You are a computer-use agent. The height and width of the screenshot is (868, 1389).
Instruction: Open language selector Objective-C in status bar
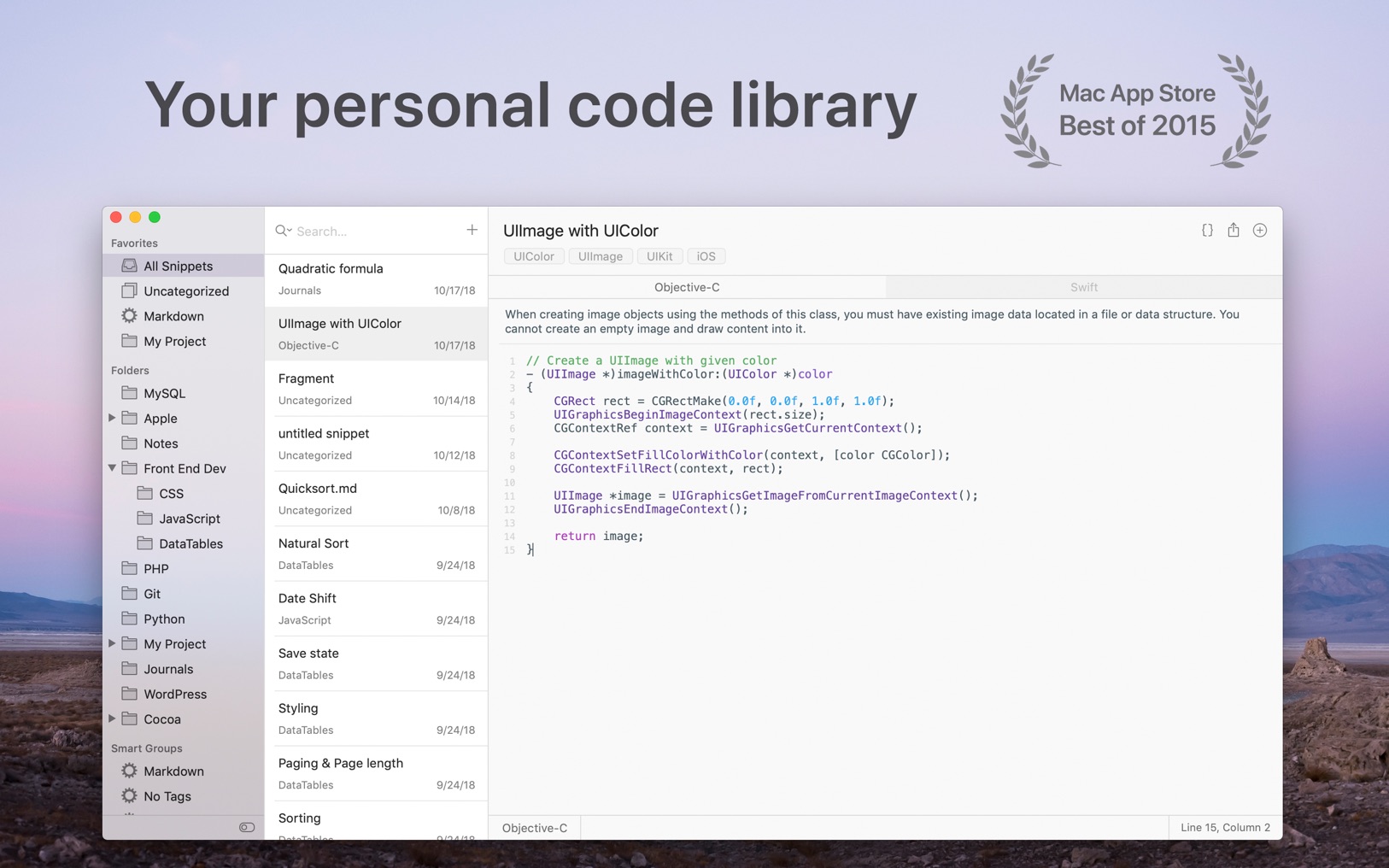[x=535, y=827]
